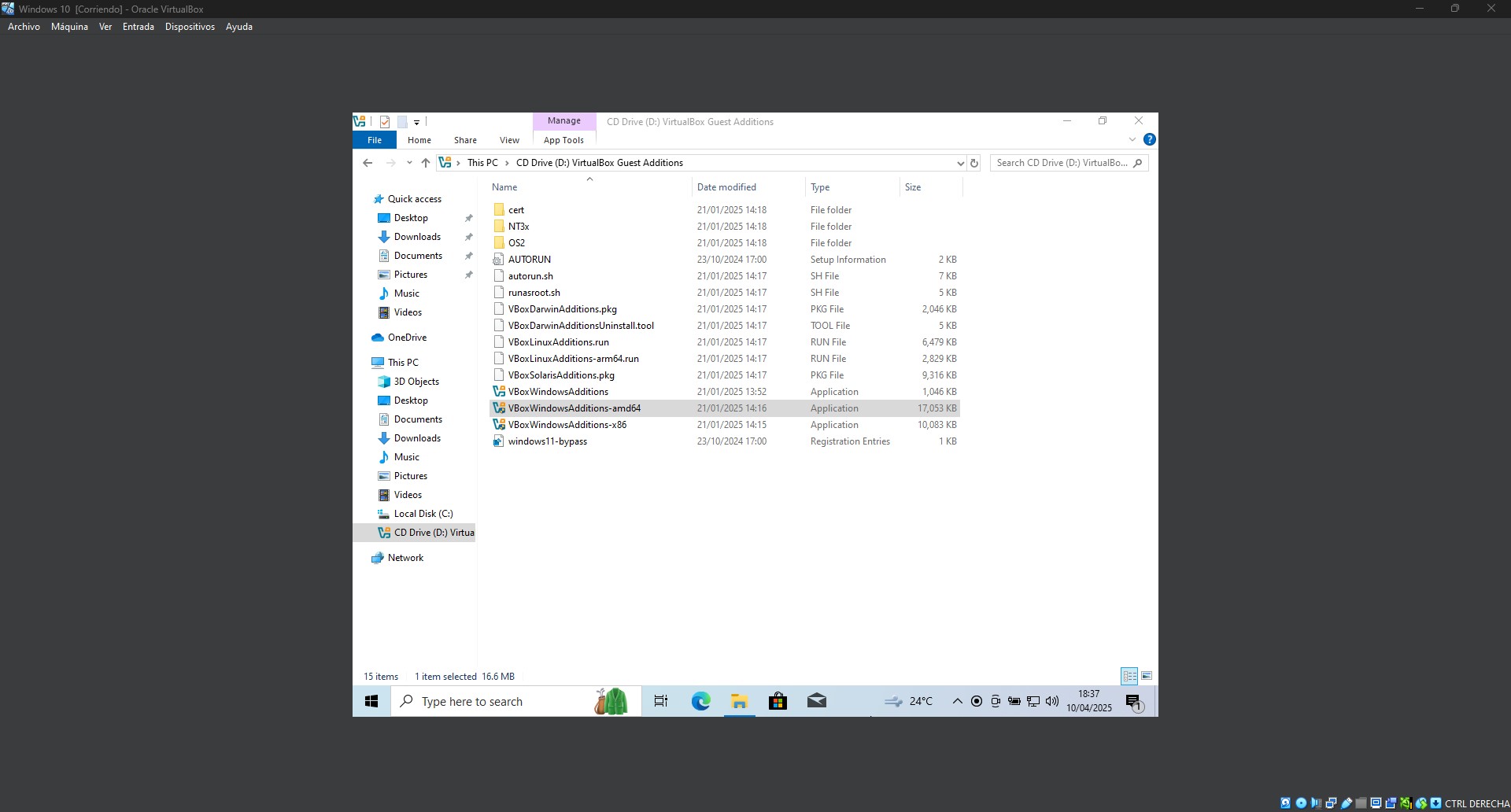Image resolution: width=1511 pixels, height=812 pixels.
Task: Open the Share ribbon tab
Action: tap(465, 140)
